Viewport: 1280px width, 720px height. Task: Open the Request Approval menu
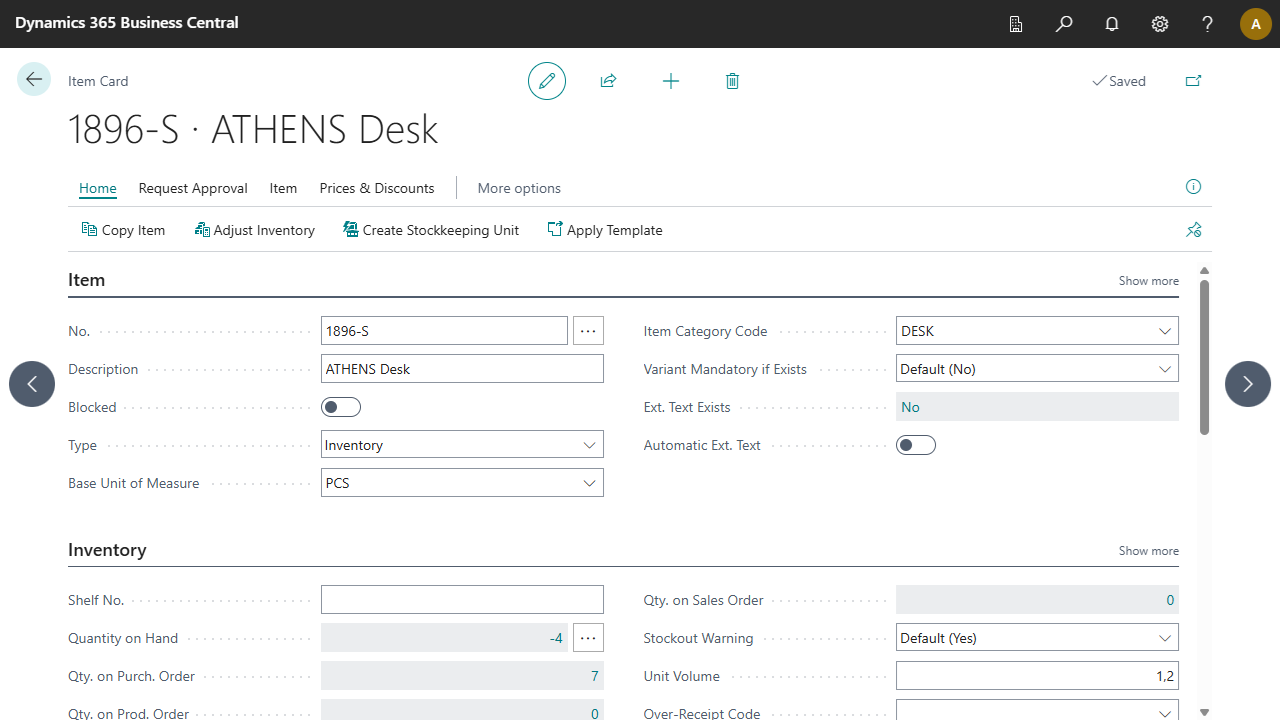[193, 188]
